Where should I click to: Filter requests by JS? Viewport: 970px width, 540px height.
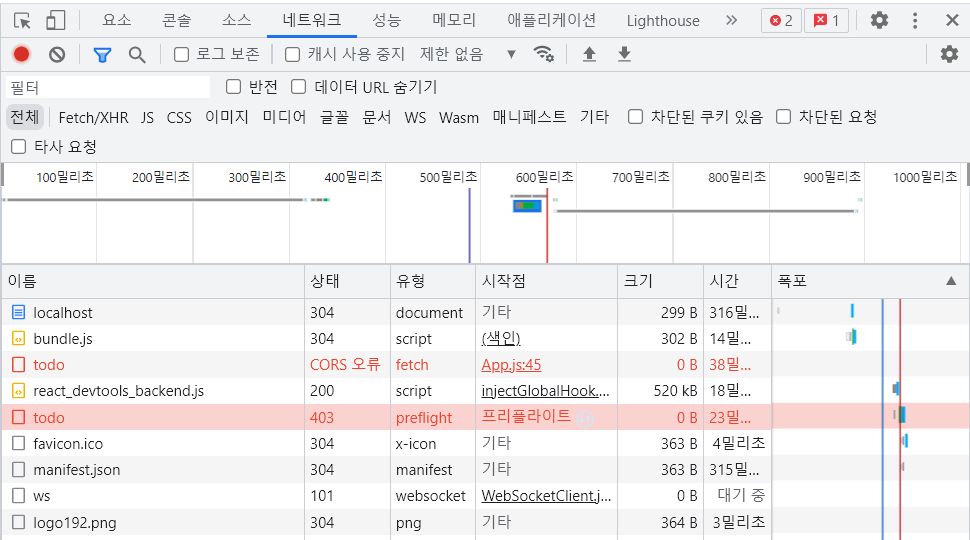click(x=147, y=118)
